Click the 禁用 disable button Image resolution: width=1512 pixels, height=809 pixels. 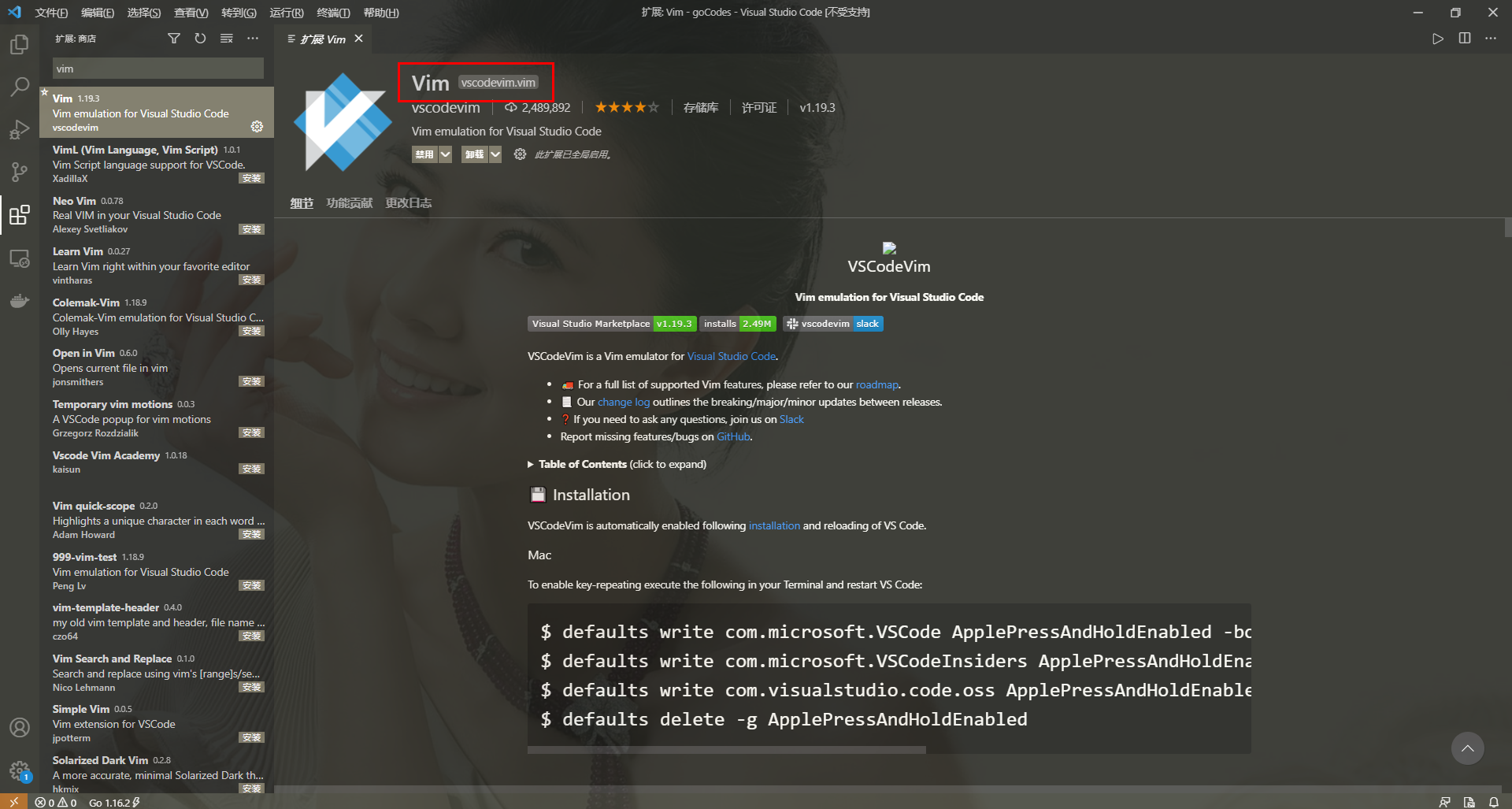pyautogui.click(x=425, y=154)
